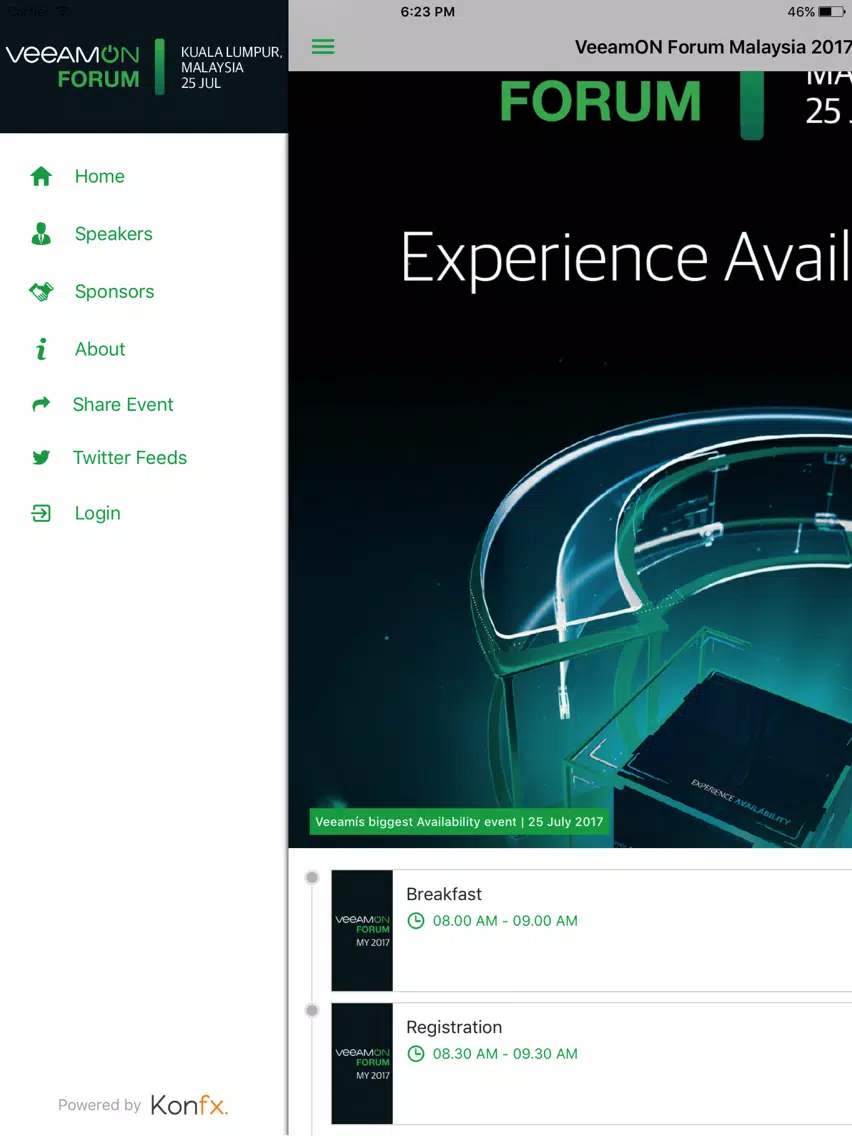Click the Twitter bird icon
Image resolution: width=852 pixels, height=1136 pixels.
(x=41, y=458)
